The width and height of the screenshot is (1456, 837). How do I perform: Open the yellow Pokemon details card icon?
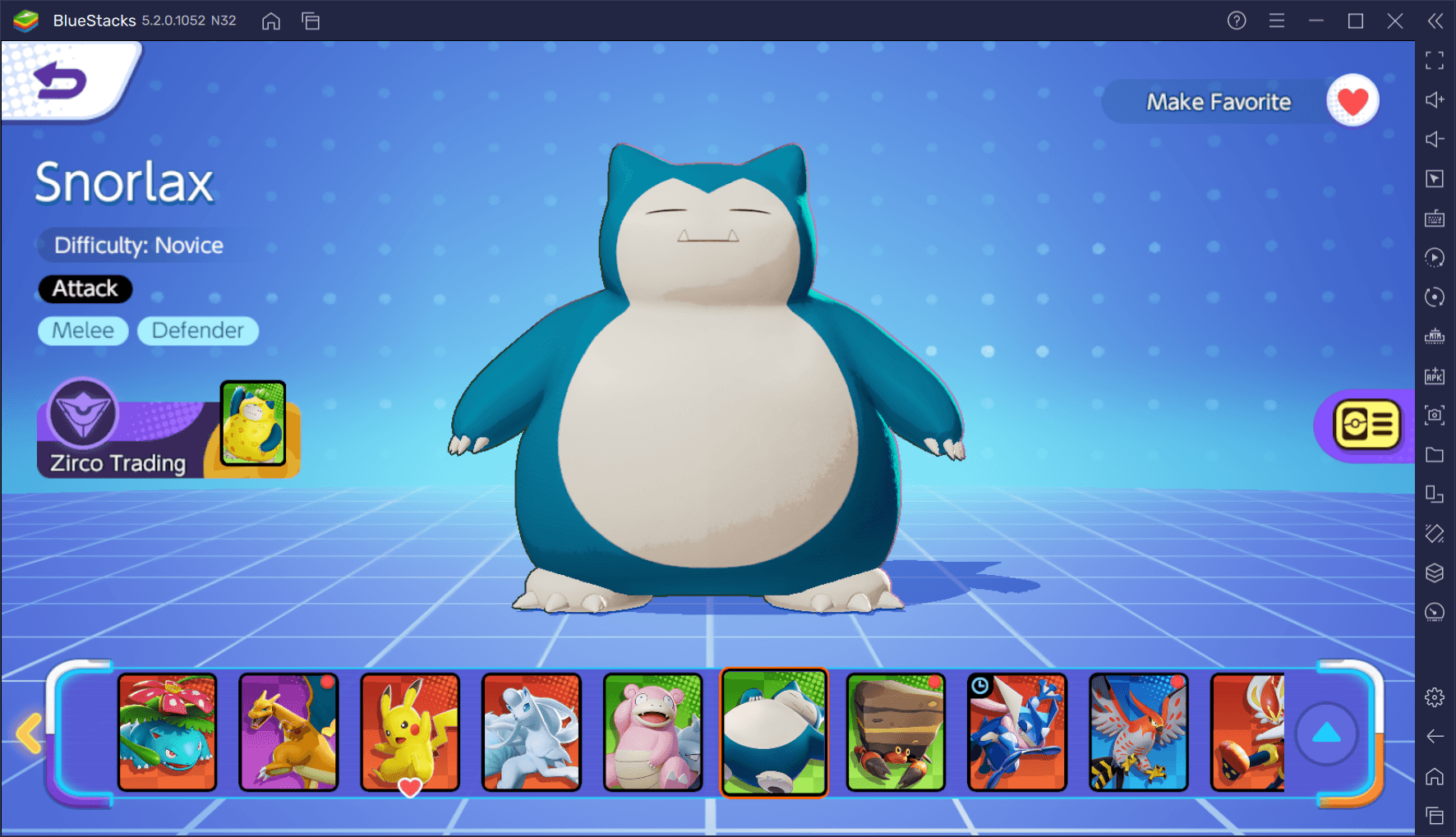point(1366,425)
